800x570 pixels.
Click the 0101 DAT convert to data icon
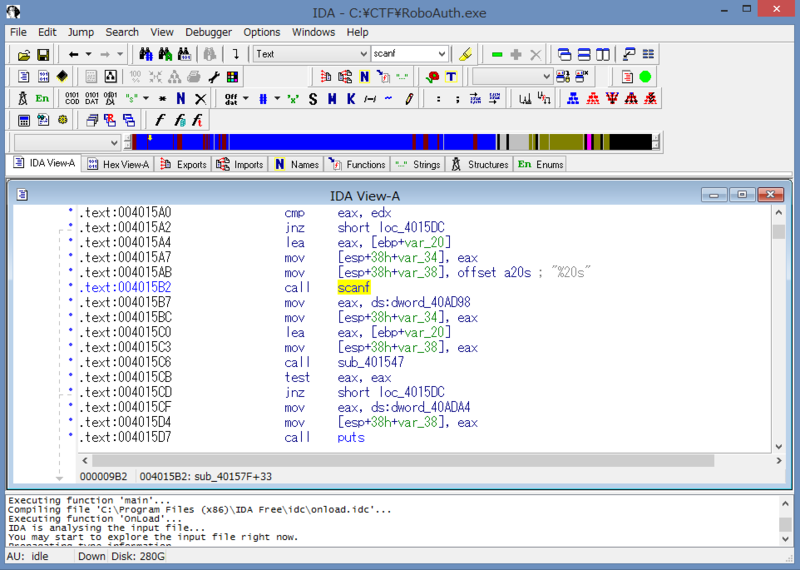click(92, 98)
